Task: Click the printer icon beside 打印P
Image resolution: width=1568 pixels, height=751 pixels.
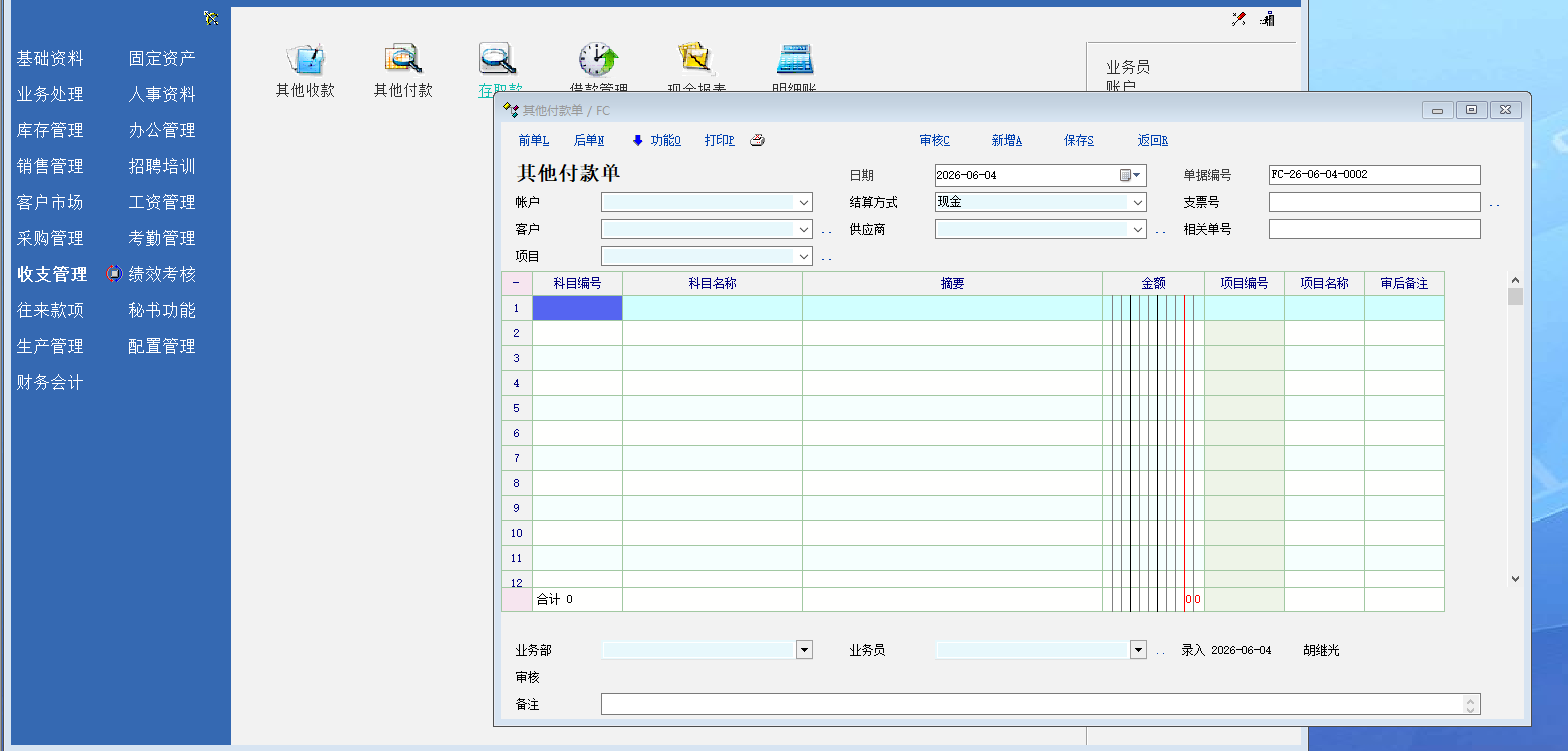Action: [x=758, y=140]
